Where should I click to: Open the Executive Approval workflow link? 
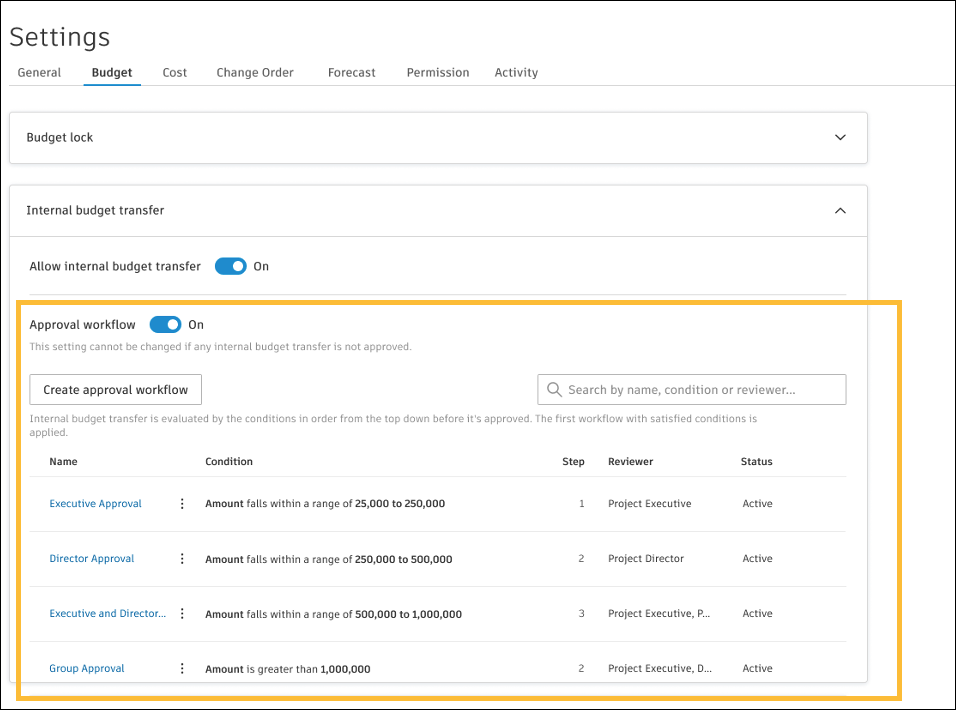click(x=96, y=504)
